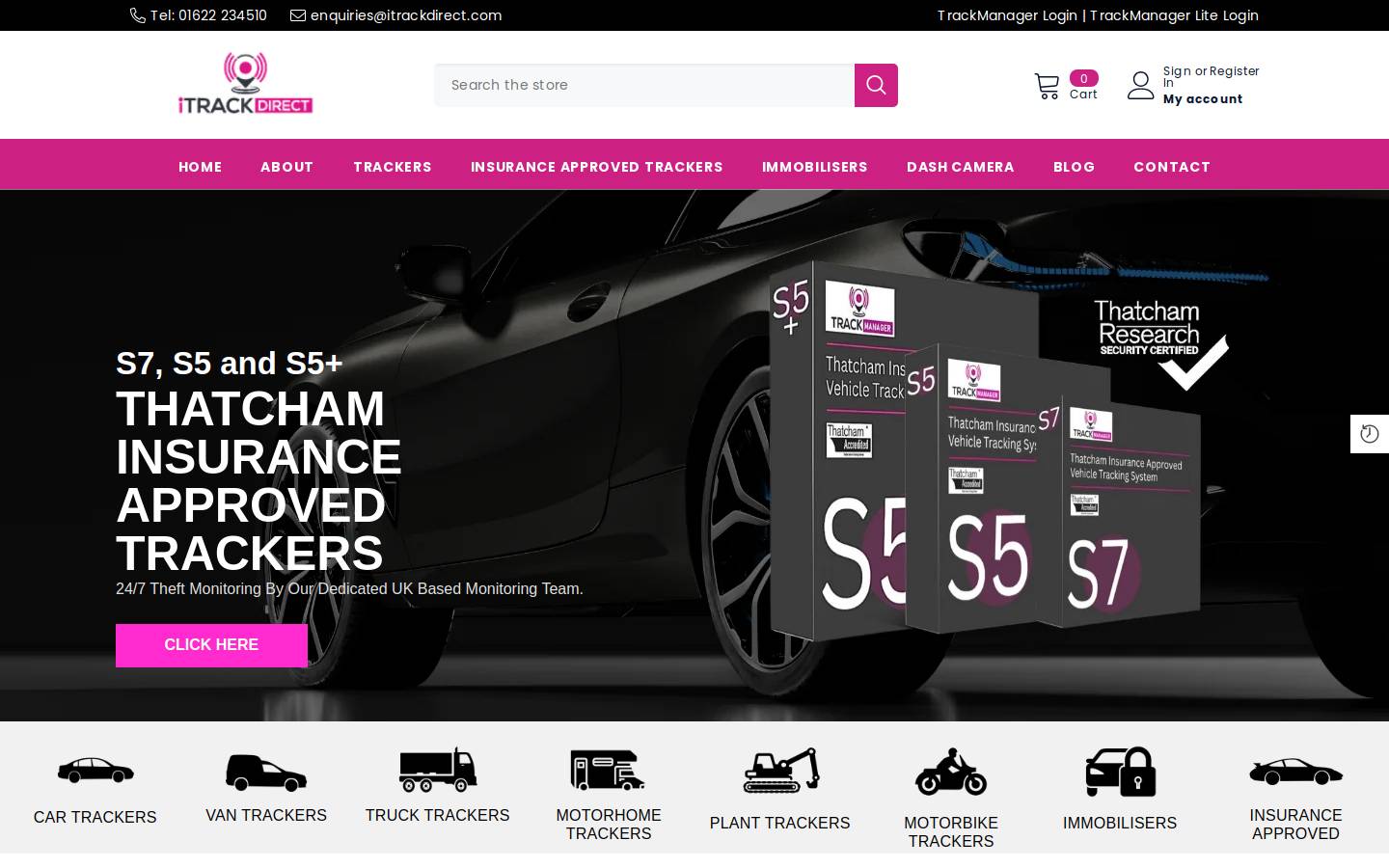Click the TrackManager Login link
Viewport: 1389px width, 868px height.
(x=1007, y=15)
